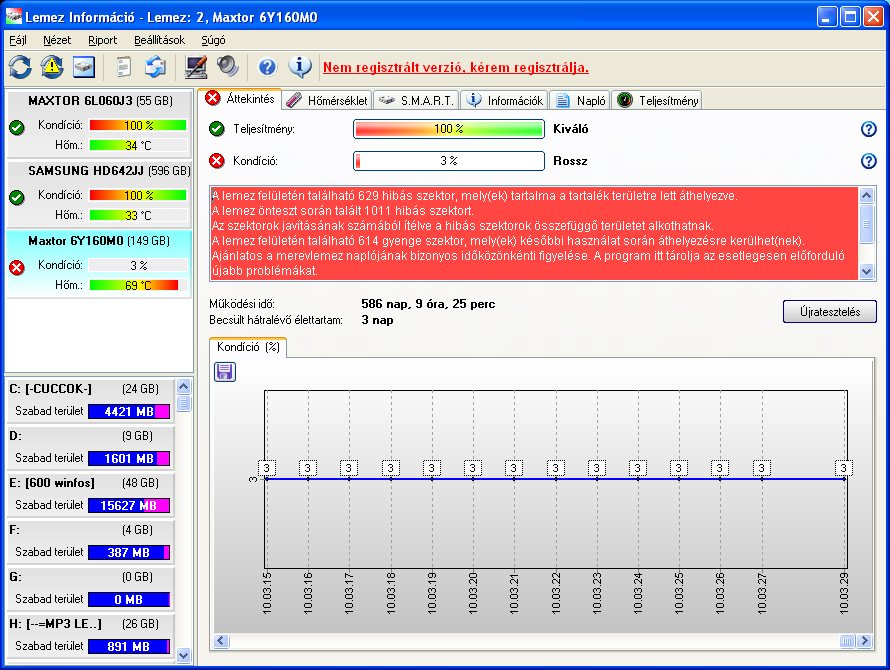
Task: Click the '3 nap' remaining lifetime value
Action: [x=377, y=320]
